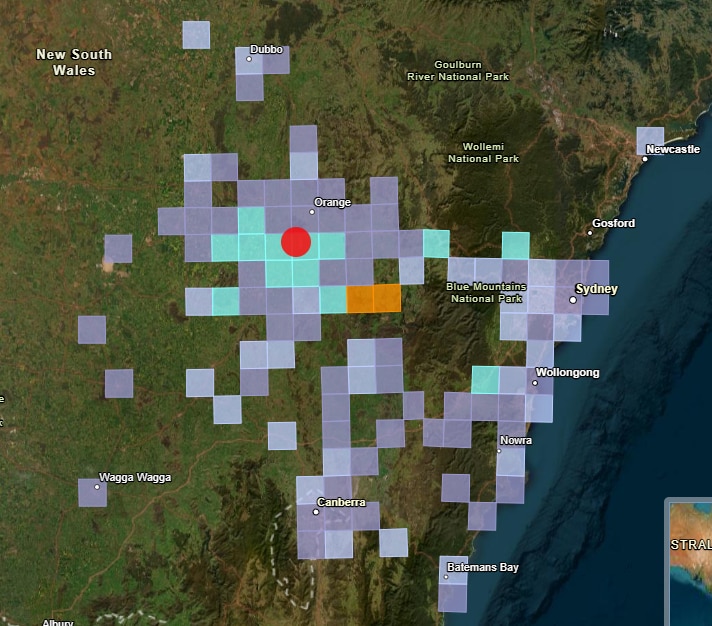
Task: Click the red epicenter circle near Orange
Action: [x=296, y=242]
